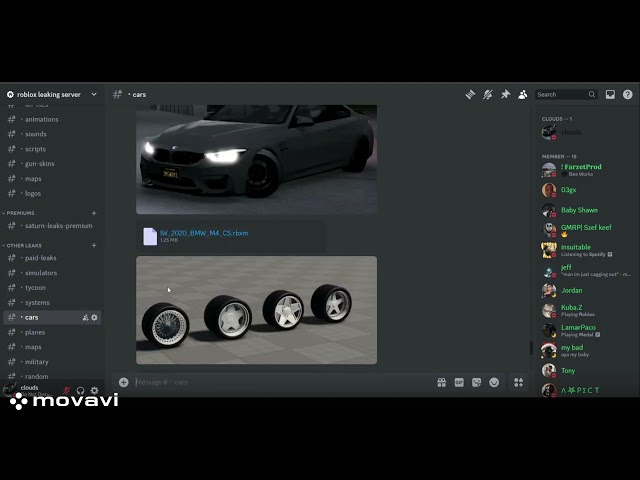Open the pinned messages pin icon
Screen dimensions: 640x480
click(505, 94)
